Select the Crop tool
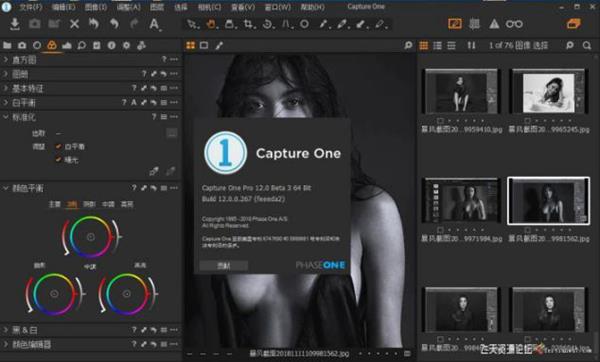 click(248, 24)
